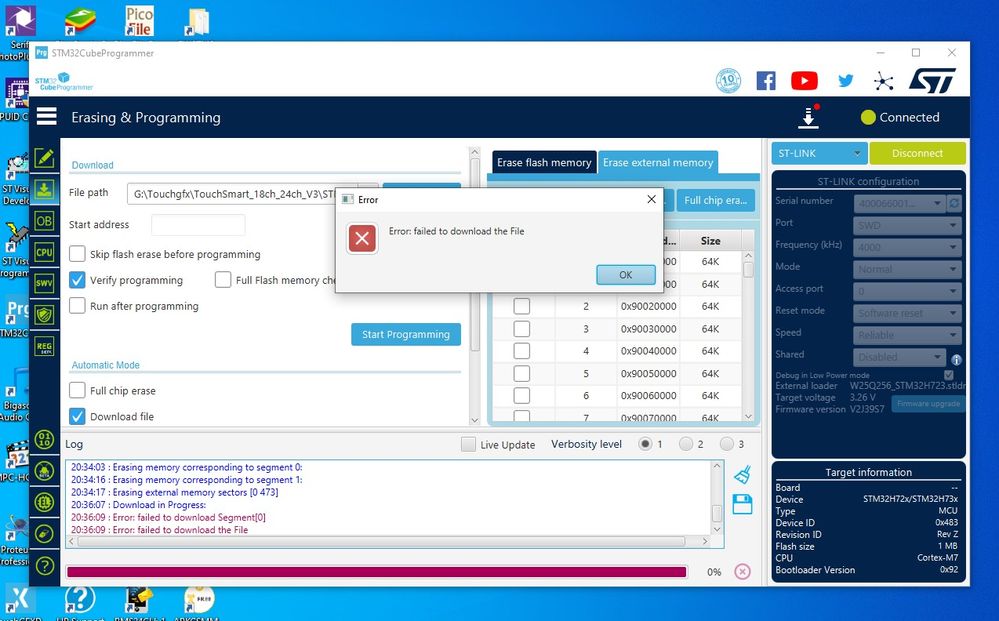999x621 pixels.
Task: Switch to Erase flash memory tab
Action: tap(544, 162)
